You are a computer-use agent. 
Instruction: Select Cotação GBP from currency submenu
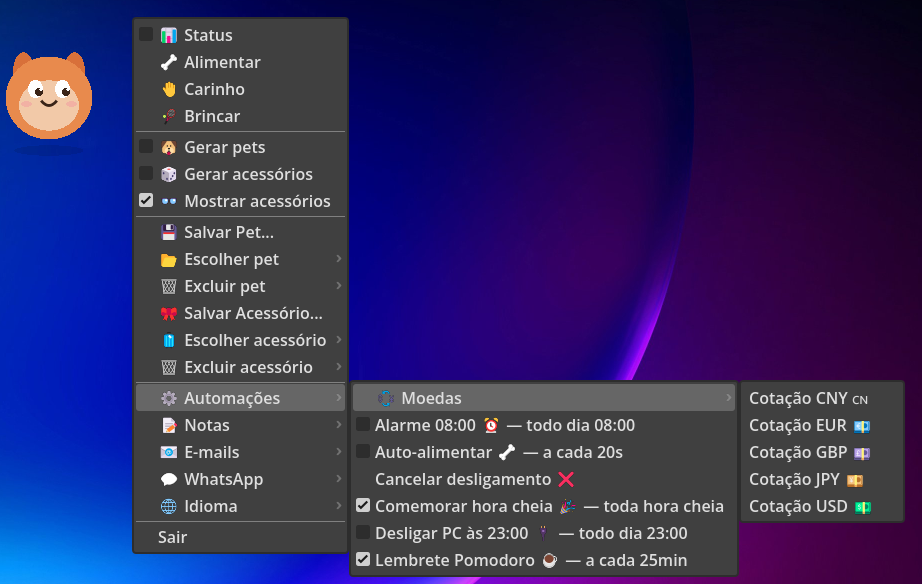822,452
